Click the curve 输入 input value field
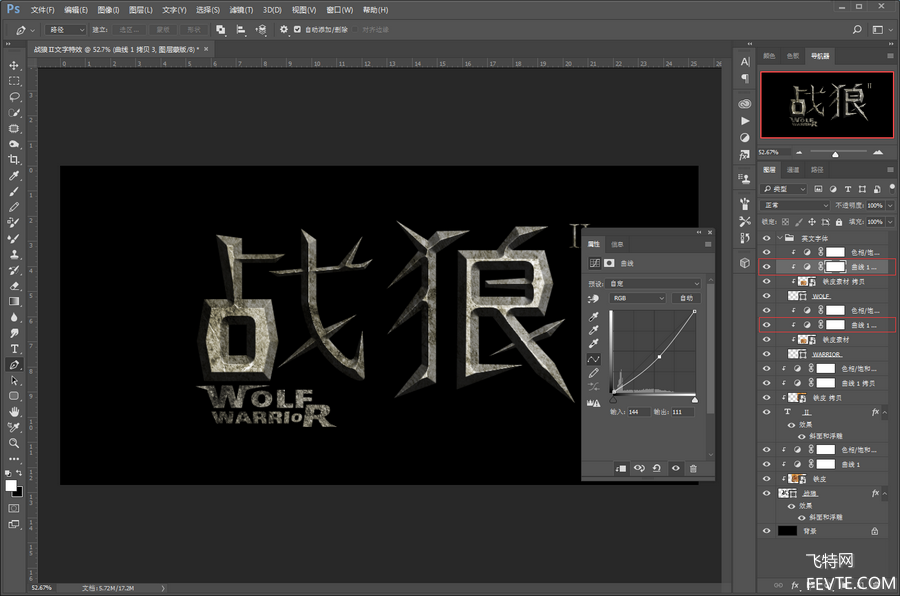Screen dimensions: 900x596 coord(639,412)
